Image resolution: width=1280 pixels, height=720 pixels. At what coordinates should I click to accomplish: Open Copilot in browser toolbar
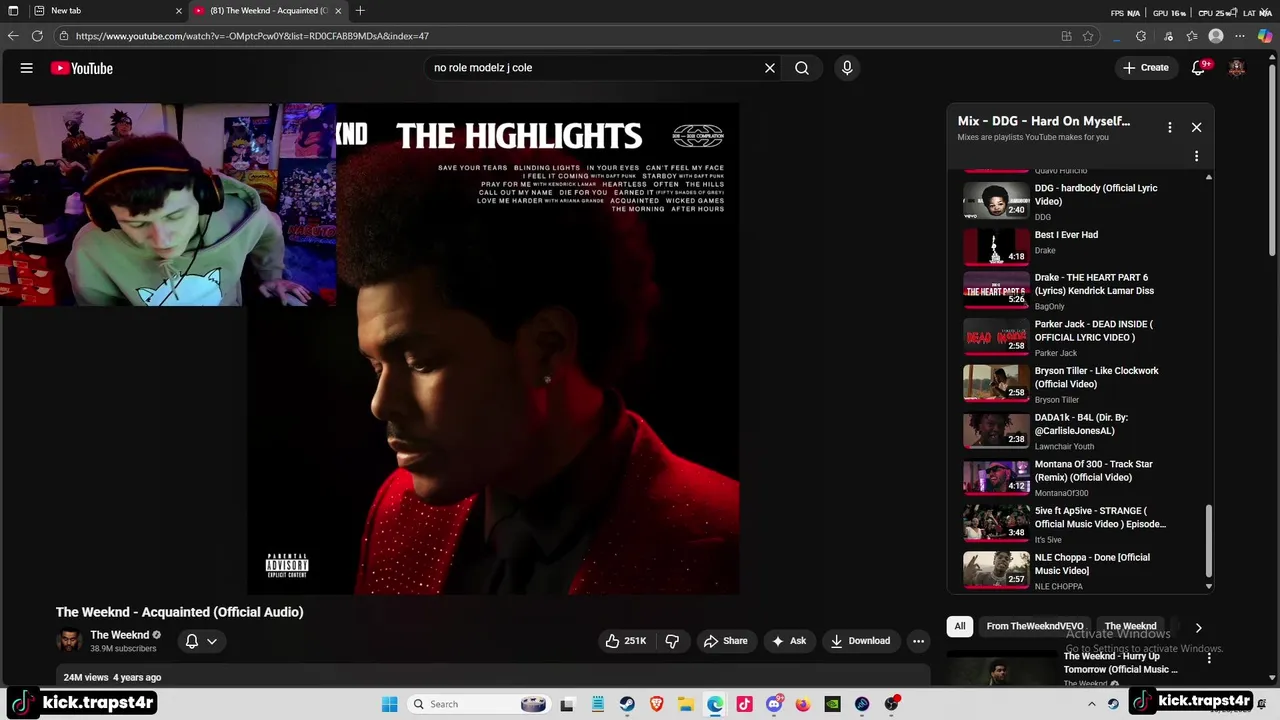tap(1265, 36)
